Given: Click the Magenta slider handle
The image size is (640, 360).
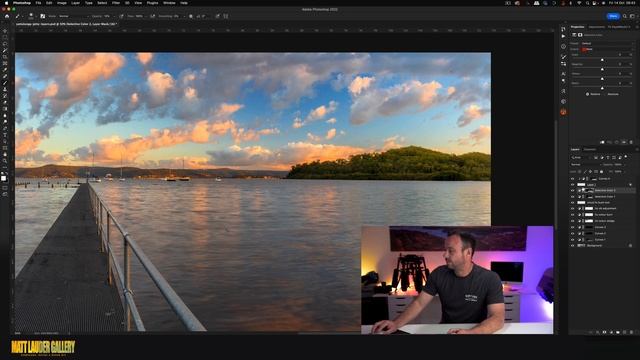Looking at the screenshot, I should point(602,69).
